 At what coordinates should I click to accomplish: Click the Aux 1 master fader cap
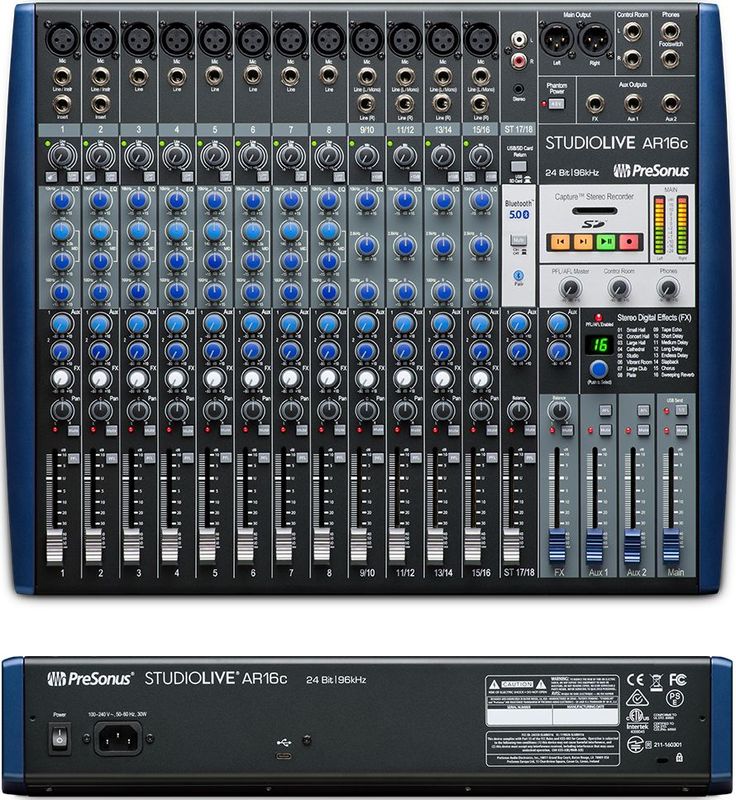[595, 545]
